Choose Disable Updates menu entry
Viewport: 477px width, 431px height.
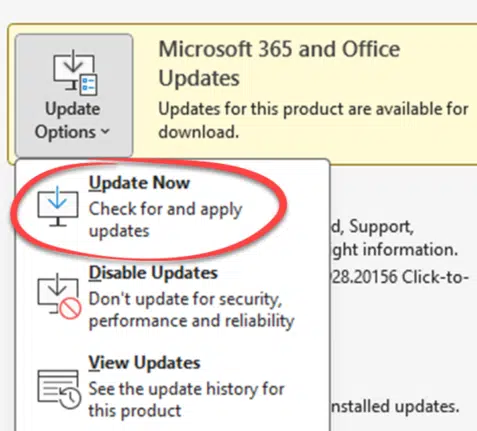click(153, 273)
